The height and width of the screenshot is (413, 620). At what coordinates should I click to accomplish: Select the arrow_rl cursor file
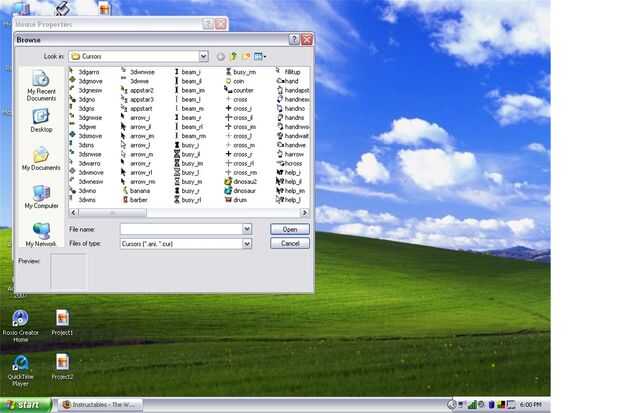click(137, 172)
